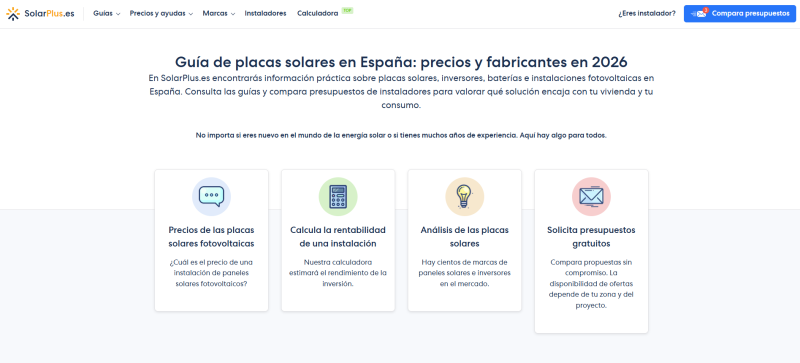Click the speech bubble prices icon
The width and height of the screenshot is (800, 363).
pos(211,197)
